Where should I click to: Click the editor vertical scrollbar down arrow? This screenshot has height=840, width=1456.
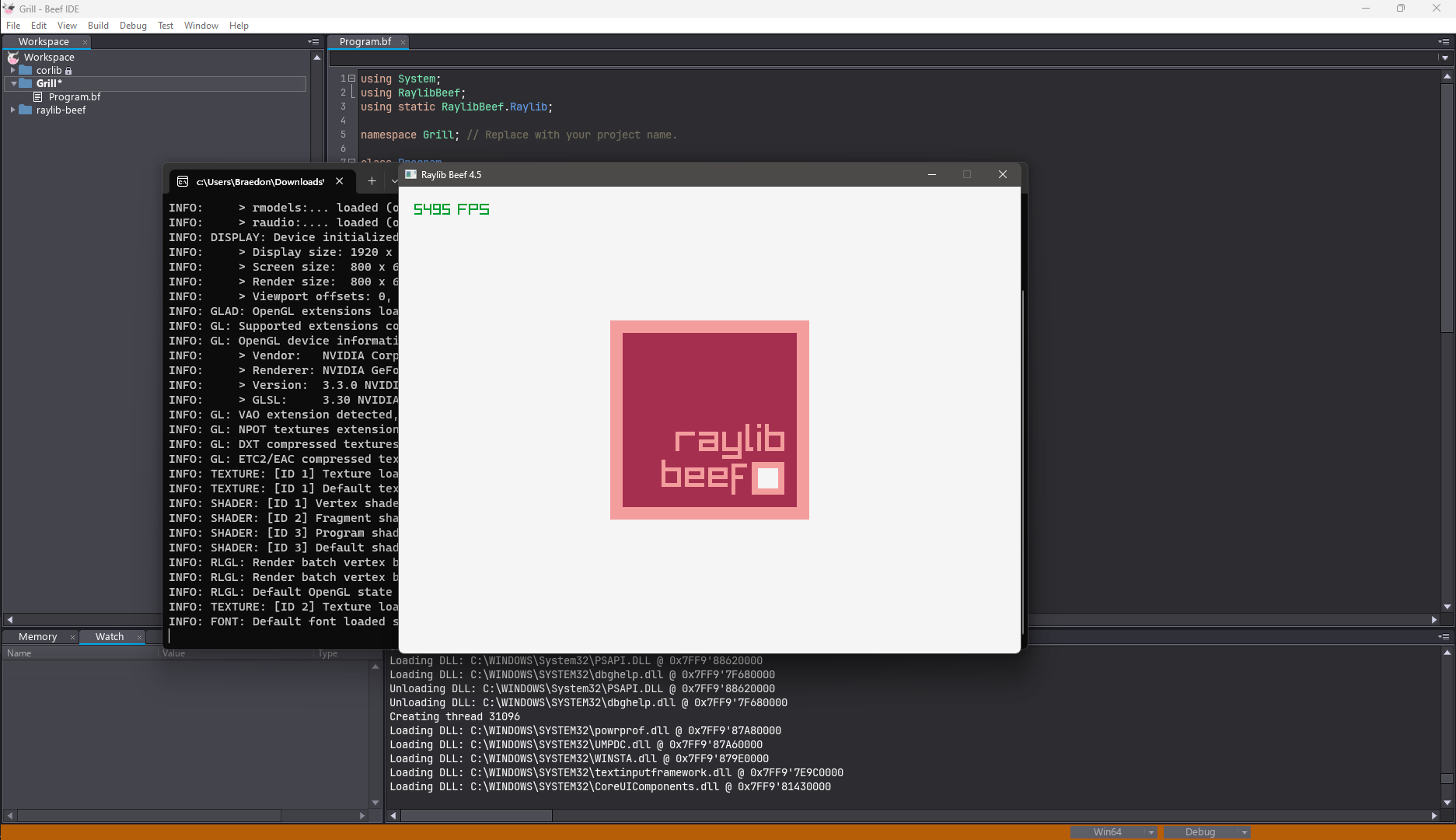[1447, 607]
